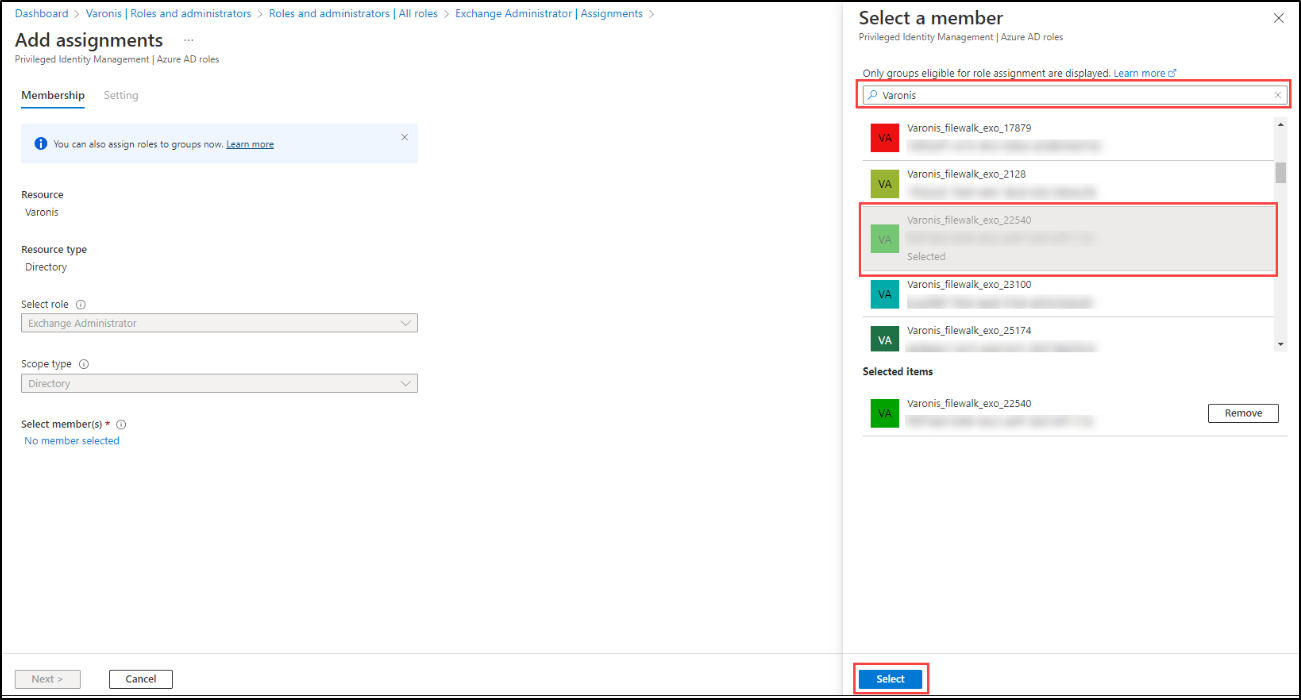
Task: Click the info icon beside Select member(s)
Action: click(x=119, y=423)
